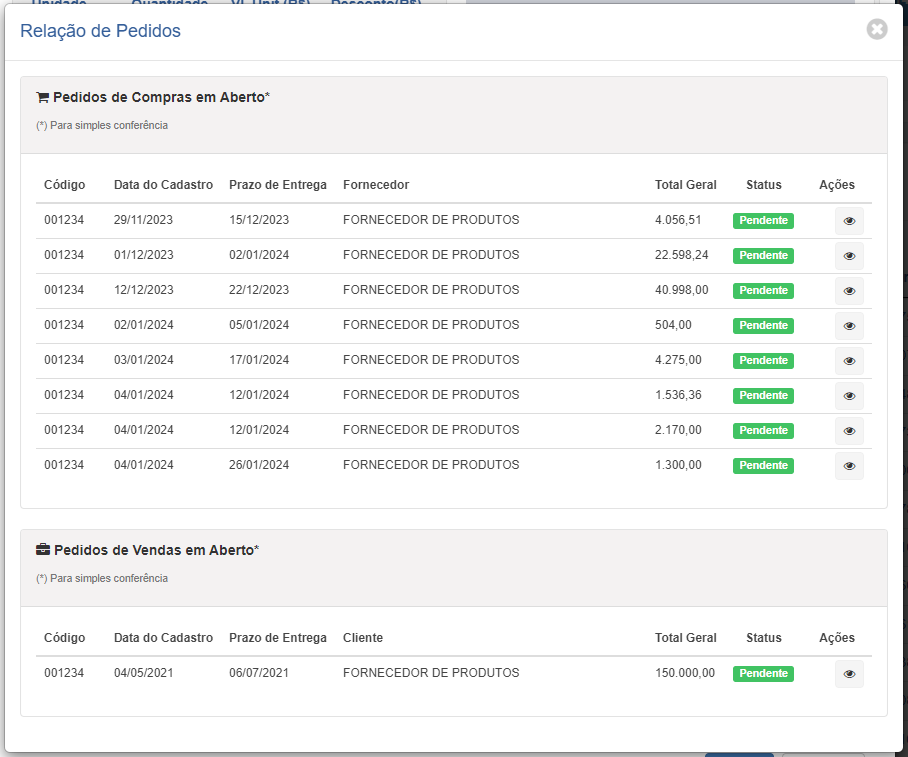Select delivery date 17/01/2024
This screenshot has width=908, height=757.
tap(259, 360)
